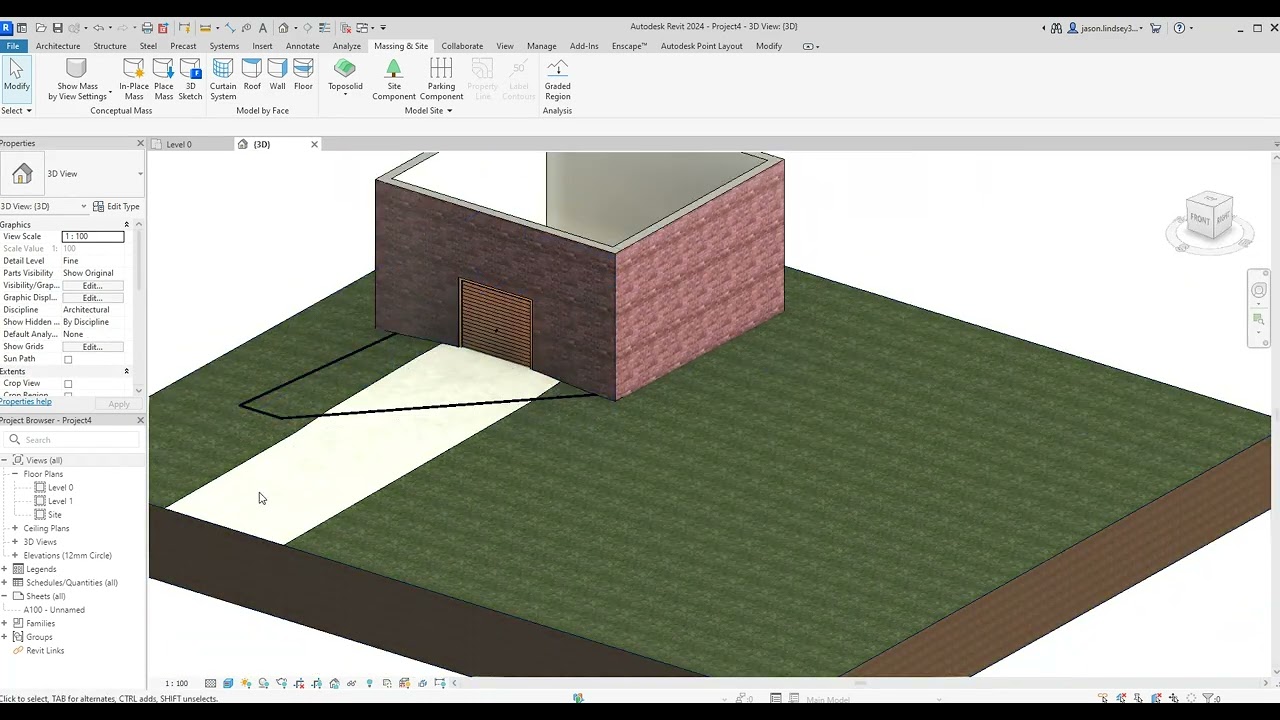This screenshot has height=720, width=1280.
Task: Click Edit button for Visibility/Graphics overrides
Action: coord(92,286)
